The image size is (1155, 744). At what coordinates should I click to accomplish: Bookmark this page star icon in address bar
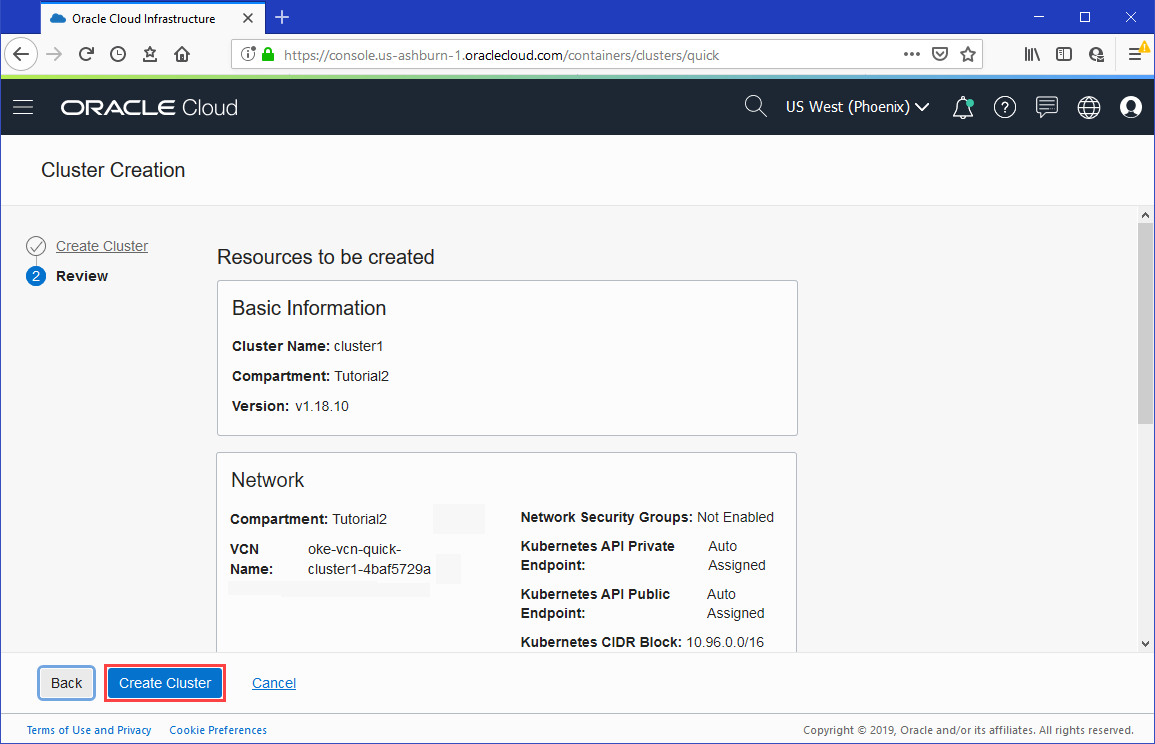point(968,55)
